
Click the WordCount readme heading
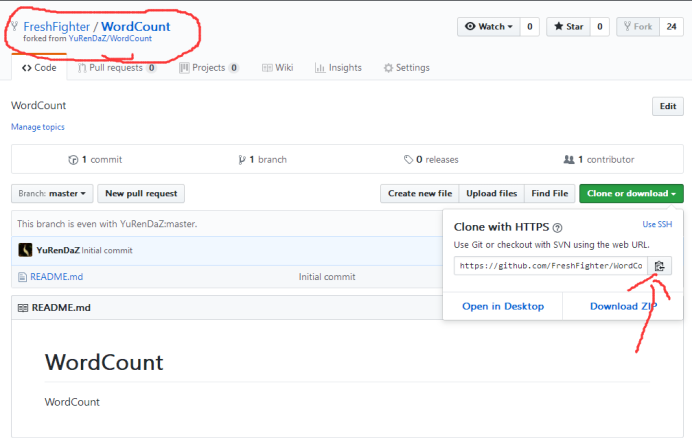[104, 363]
